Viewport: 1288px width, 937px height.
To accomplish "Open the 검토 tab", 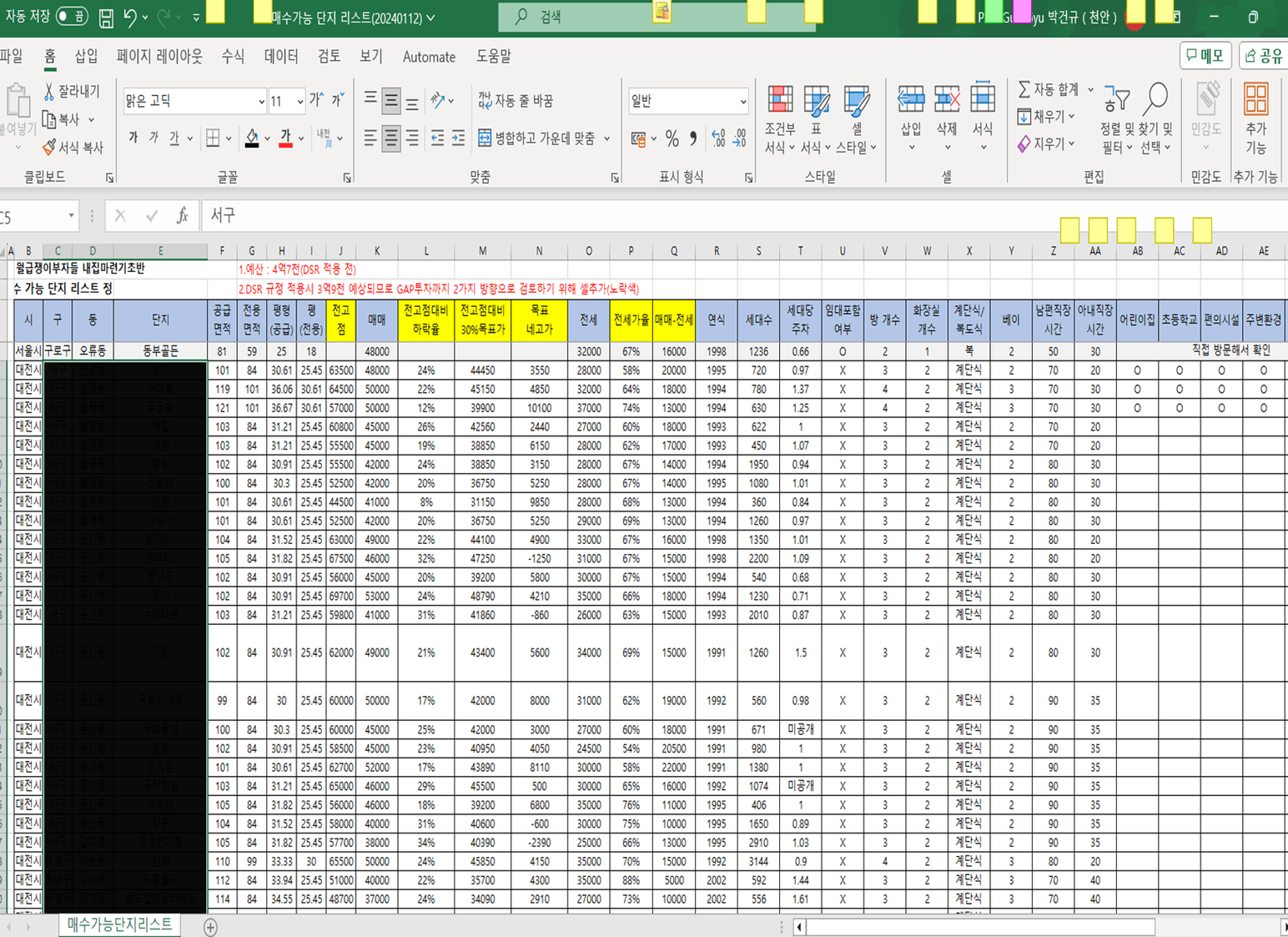I will click(x=329, y=56).
